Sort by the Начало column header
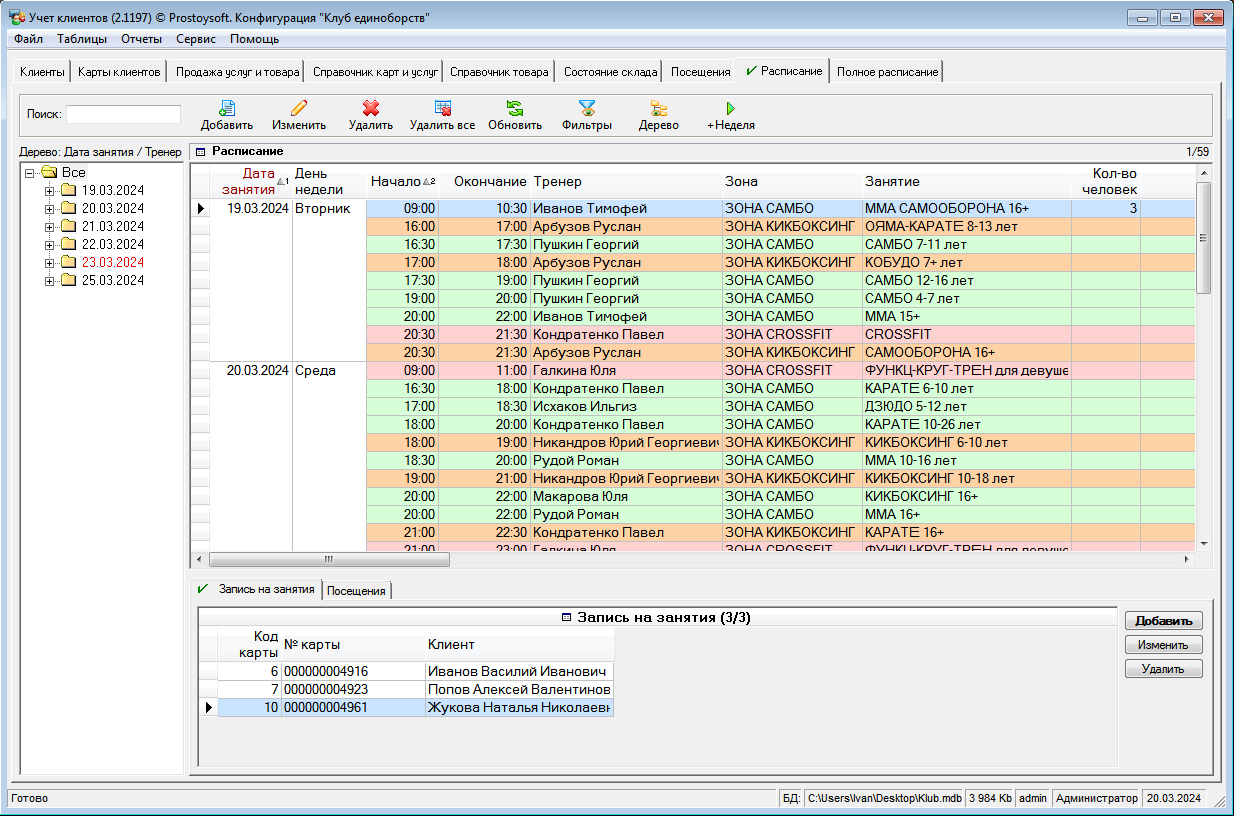Screen dimensions: 1234x816 pyautogui.click(x=403, y=181)
